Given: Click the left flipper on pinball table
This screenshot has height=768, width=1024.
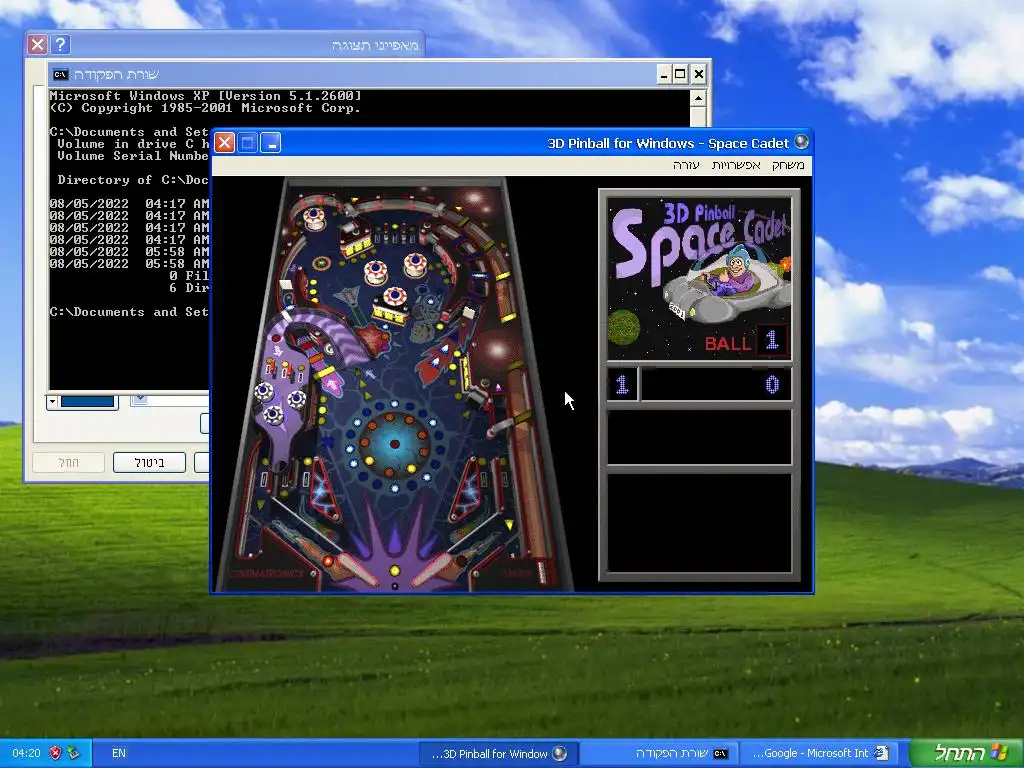Looking at the screenshot, I should pos(349,568).
